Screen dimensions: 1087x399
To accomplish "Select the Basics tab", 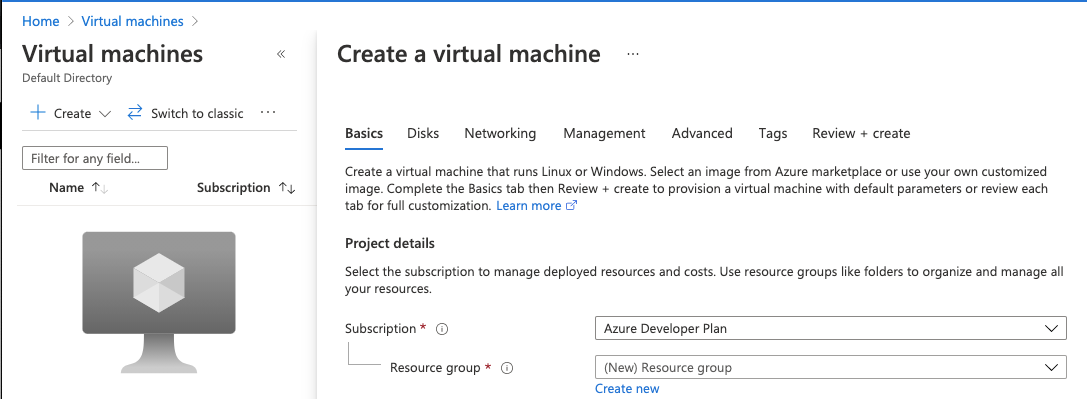I will click(x=364, y=133).
